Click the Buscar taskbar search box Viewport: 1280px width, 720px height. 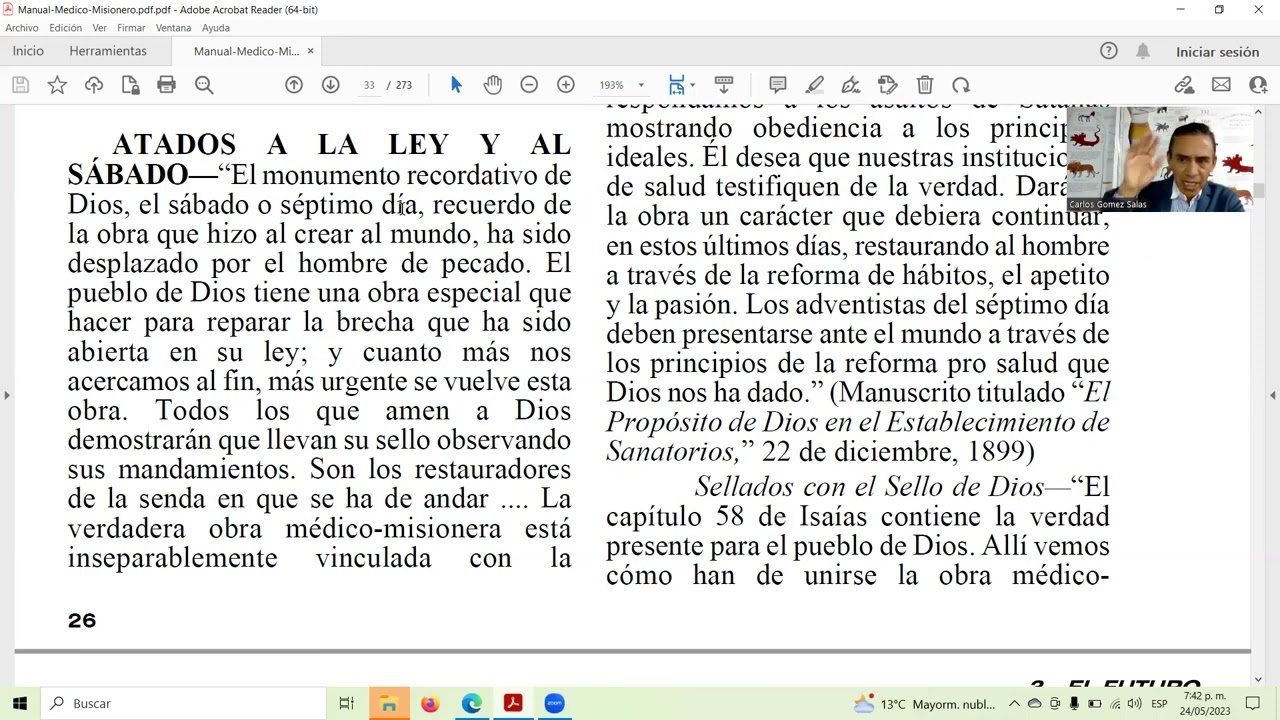pos(183,703)
